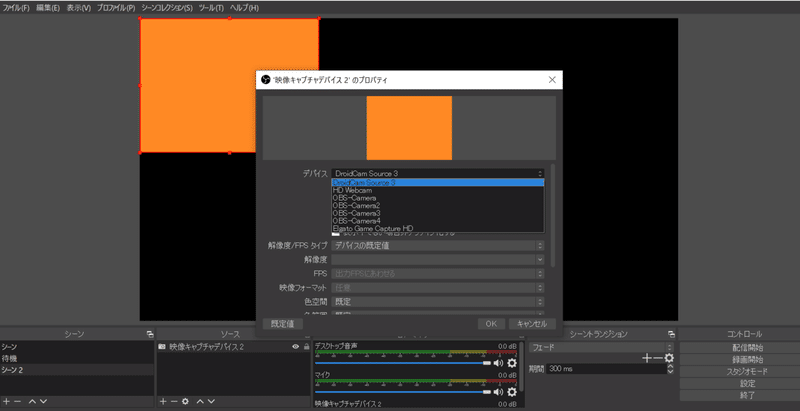Image resolution: width=800 pixels, height=411 pixels.
Task: Click OBS logo in properties dialog title
Action: tap(265, 80)
